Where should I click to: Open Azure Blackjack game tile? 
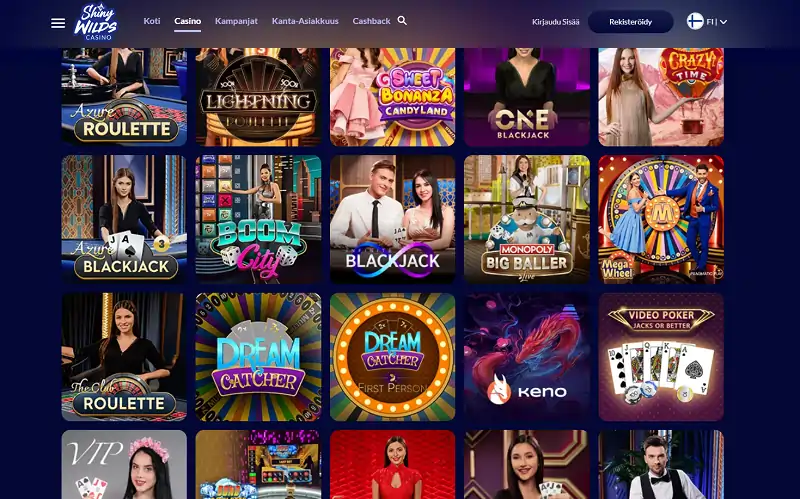[x=124, y=219]
